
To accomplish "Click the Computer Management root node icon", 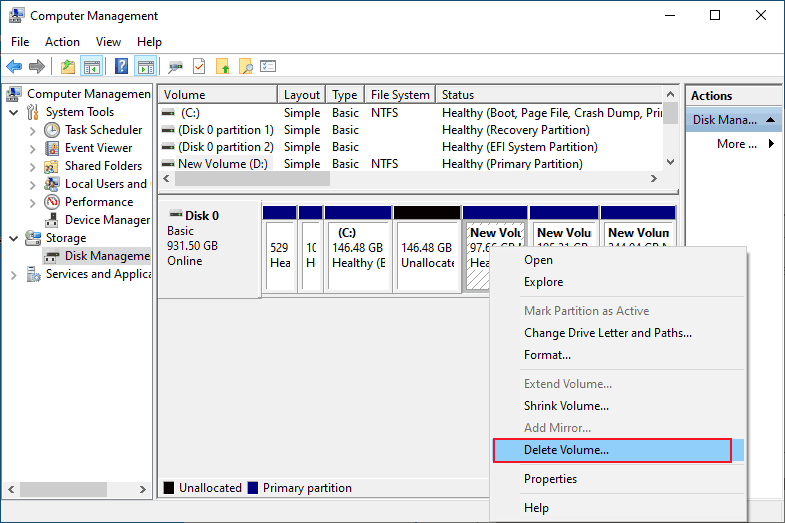I will pyautogui.click(x=14, y=94).
